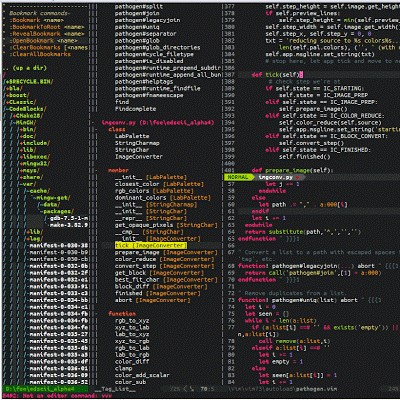400x400 pixels.
Task: Place cursor on def prepare_image(self) line
Action: [x=292, y=170]
